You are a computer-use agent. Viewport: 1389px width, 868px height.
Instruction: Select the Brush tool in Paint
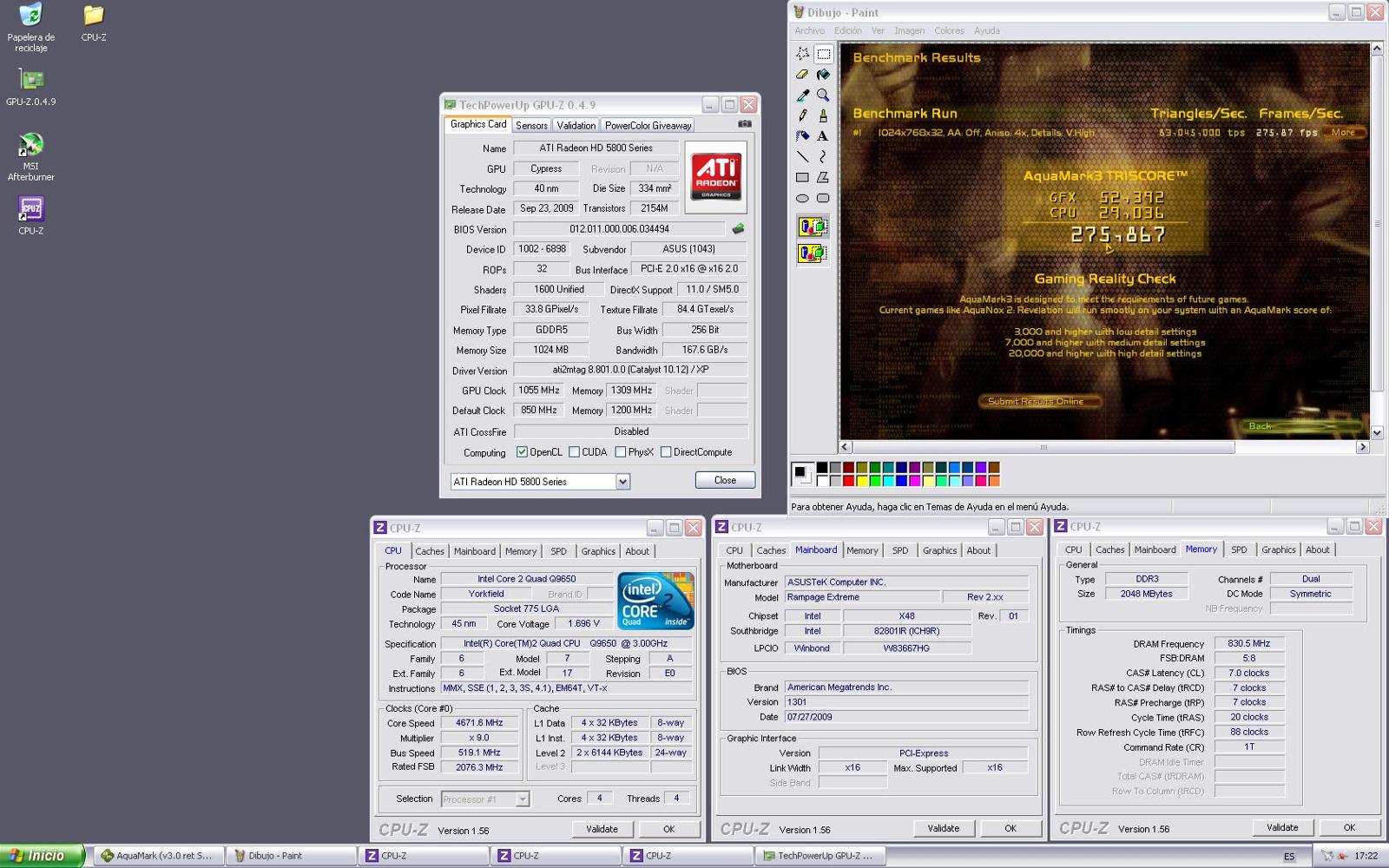click(823, 115)
